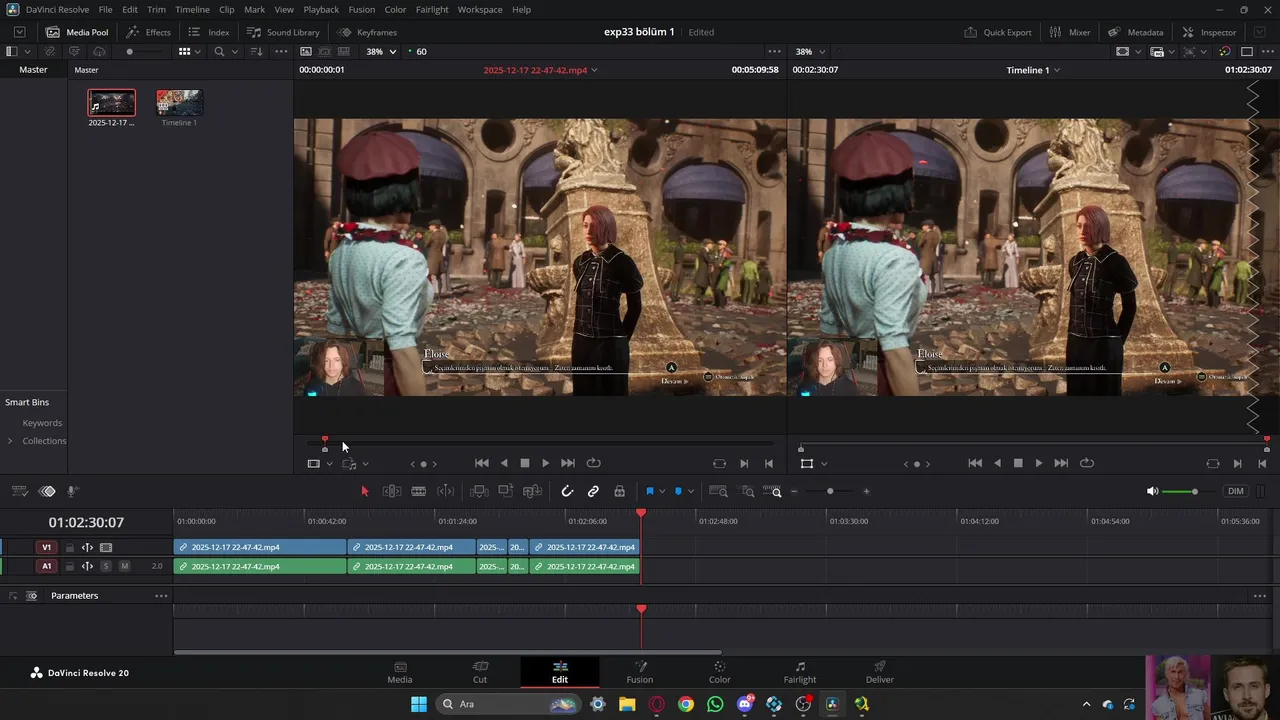Toggle Auto Track Selector on V1
The width and height of the screenshot is (1280, 720).
pos(87,548)
